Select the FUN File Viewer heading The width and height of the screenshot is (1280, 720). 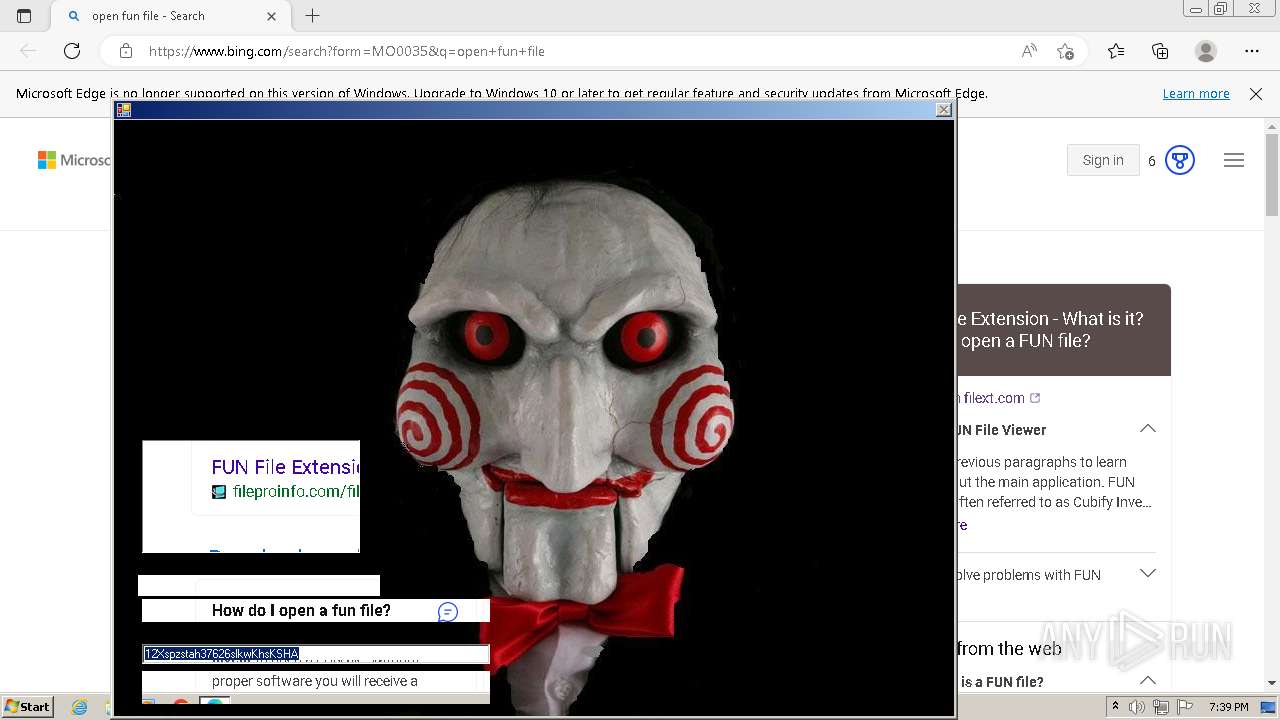1002,430
